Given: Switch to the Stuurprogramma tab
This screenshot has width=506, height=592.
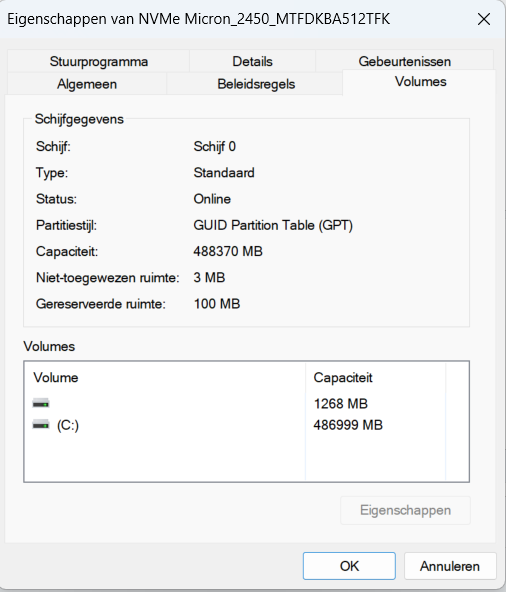Looking at the screenshot, I should [99, 61].
